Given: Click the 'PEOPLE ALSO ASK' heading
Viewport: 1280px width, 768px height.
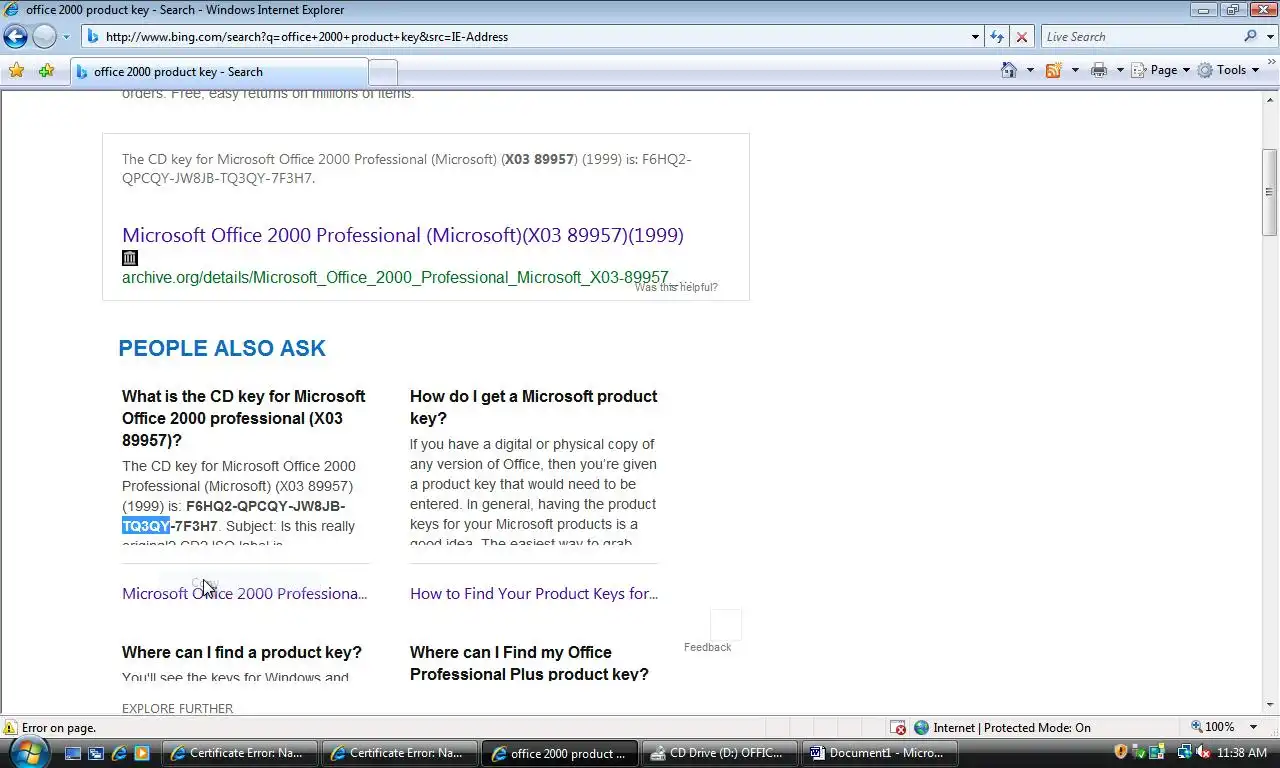Looking at the screenshot, I should [222, 348].
